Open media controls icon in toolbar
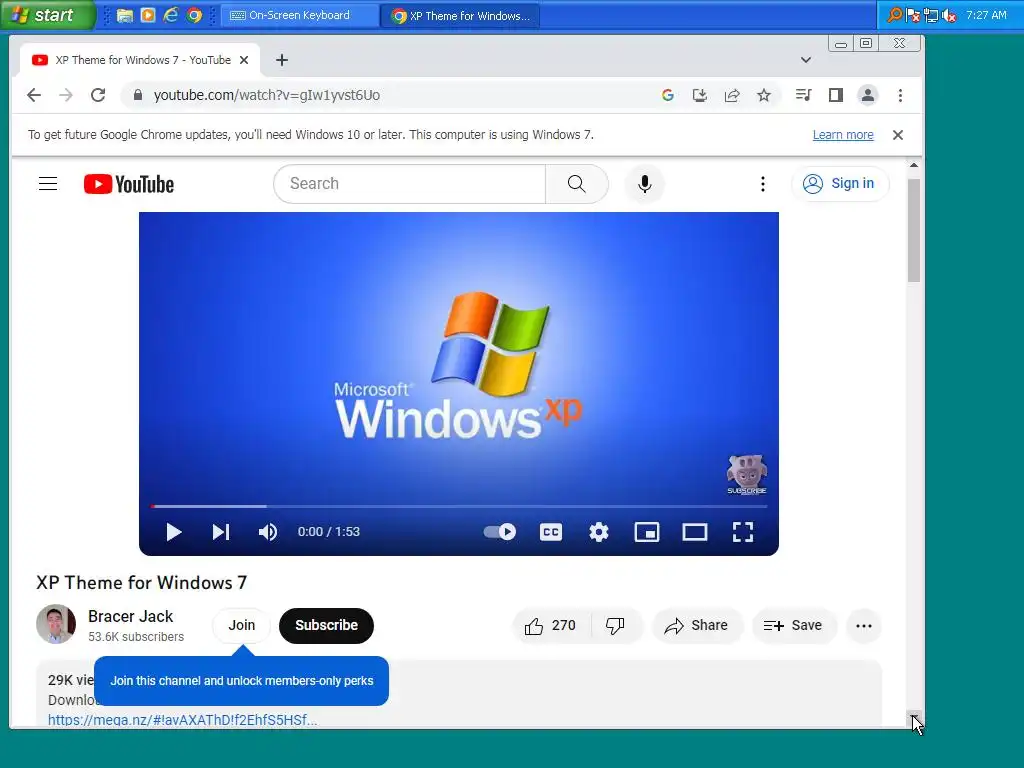Viewport: 1024px width, 768px height. [803, 95]
